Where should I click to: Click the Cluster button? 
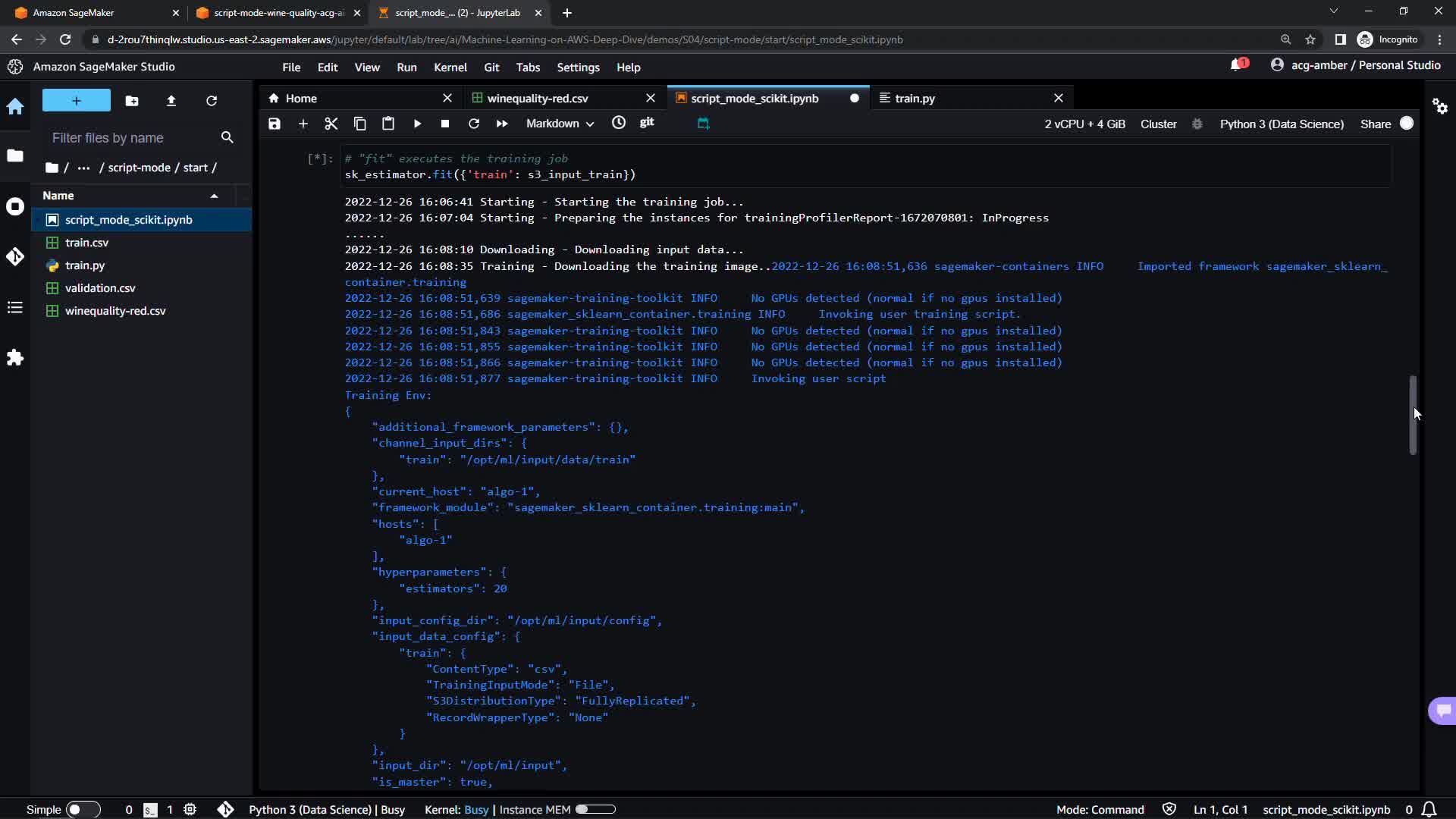click(1158, 124)
